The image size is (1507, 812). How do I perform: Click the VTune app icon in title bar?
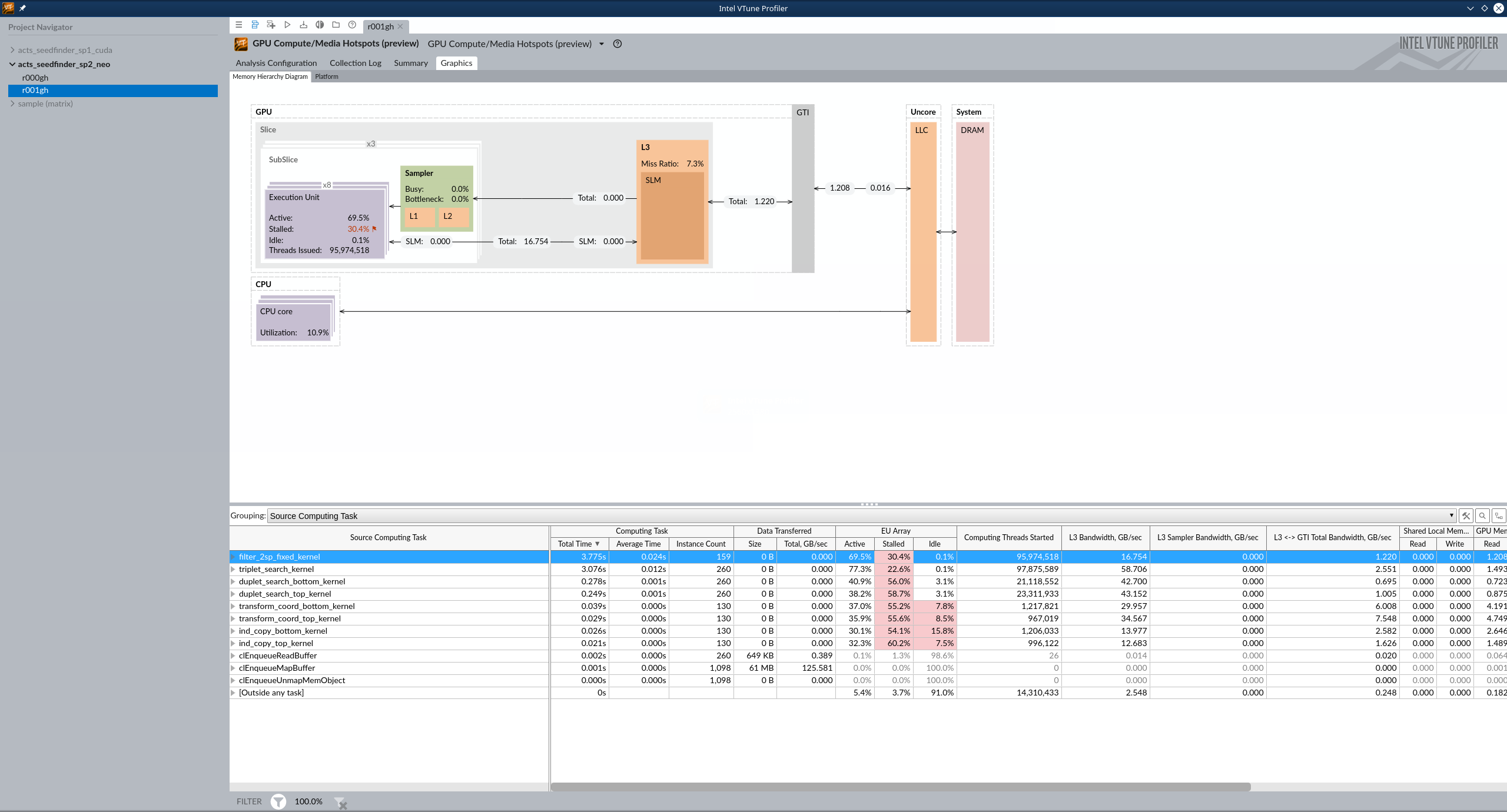tap(8, 8)
